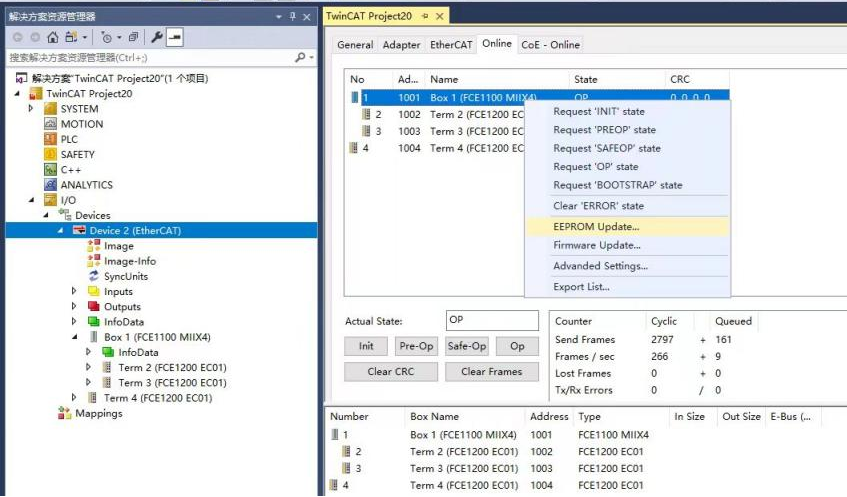Select the SAFETY node icon

[50, 154]
